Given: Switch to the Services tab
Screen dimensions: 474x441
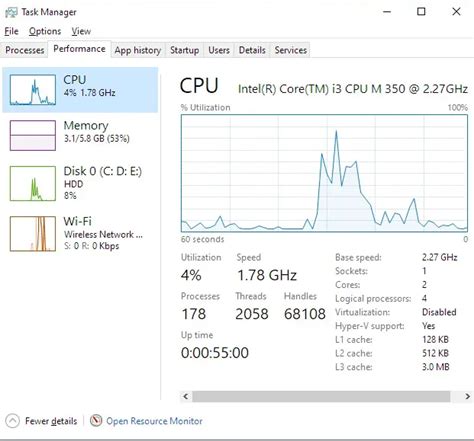Looking at the screenshot, I should point(290,50).
